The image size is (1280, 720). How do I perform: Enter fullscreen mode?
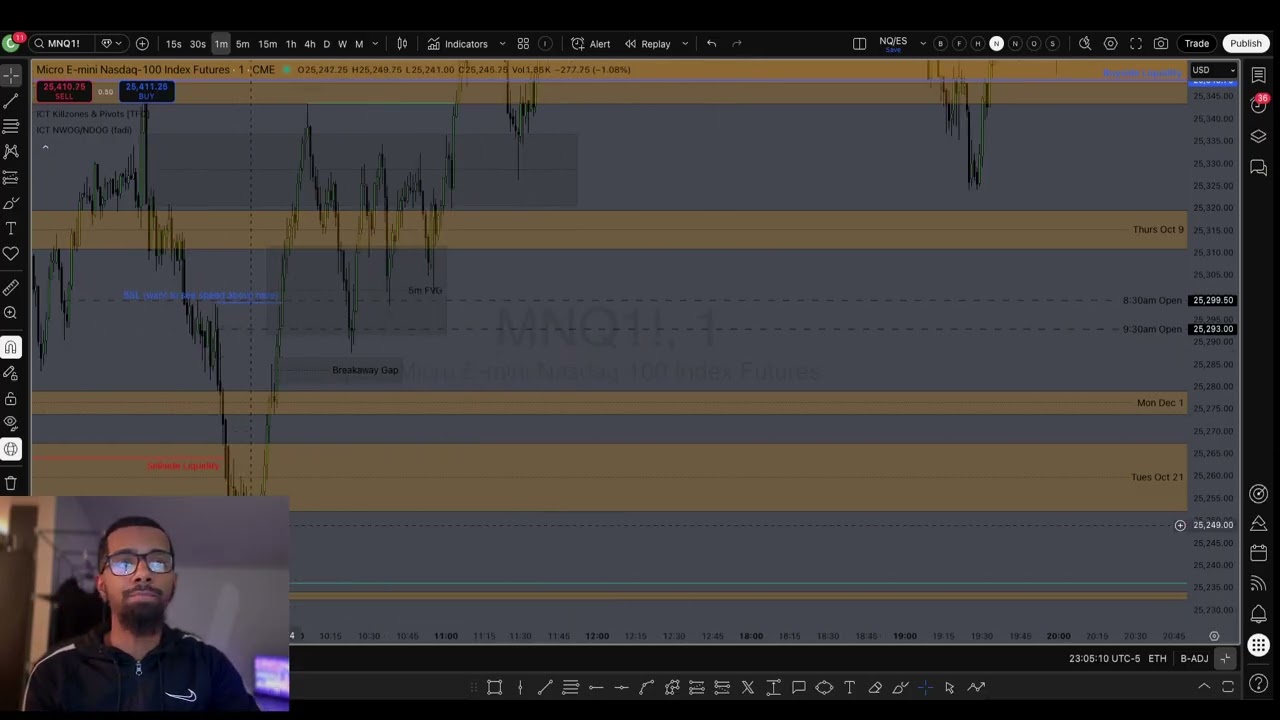point(1136,44)
